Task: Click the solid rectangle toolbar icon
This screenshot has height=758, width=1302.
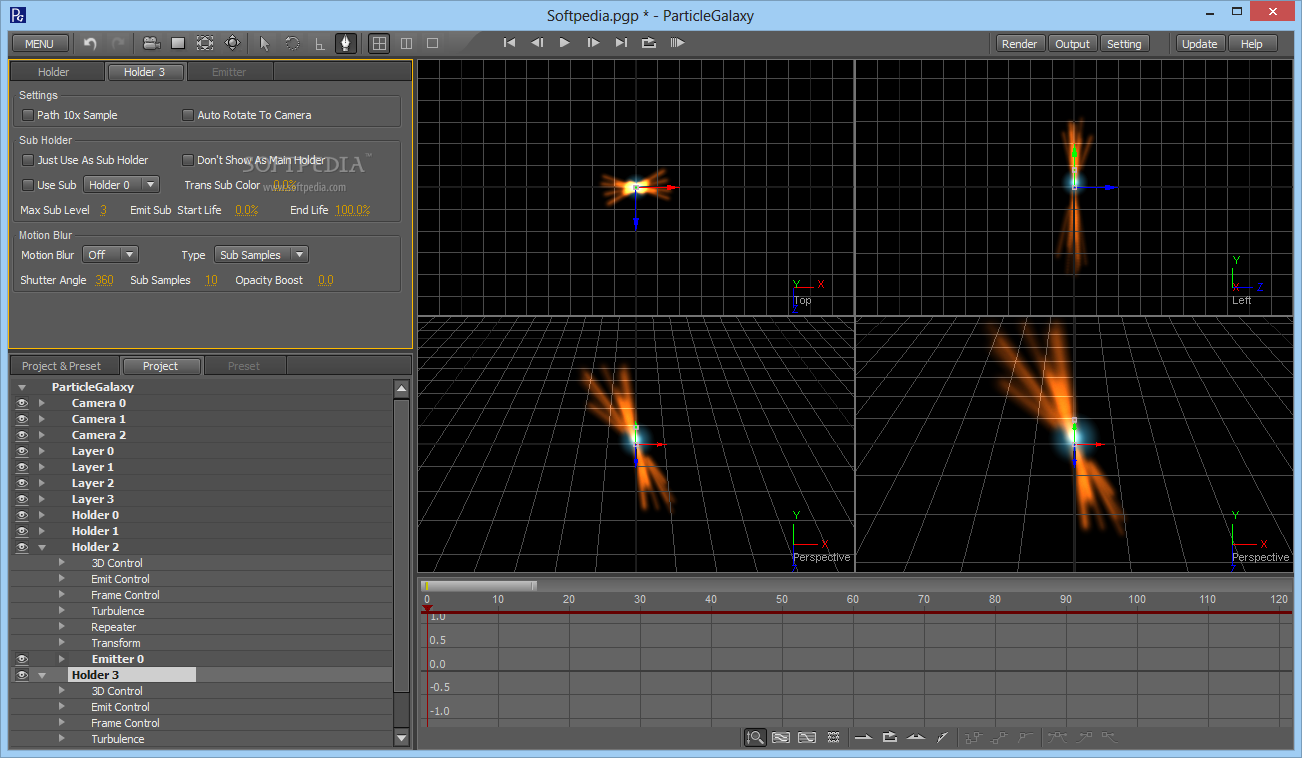Action: coord(178,43)
